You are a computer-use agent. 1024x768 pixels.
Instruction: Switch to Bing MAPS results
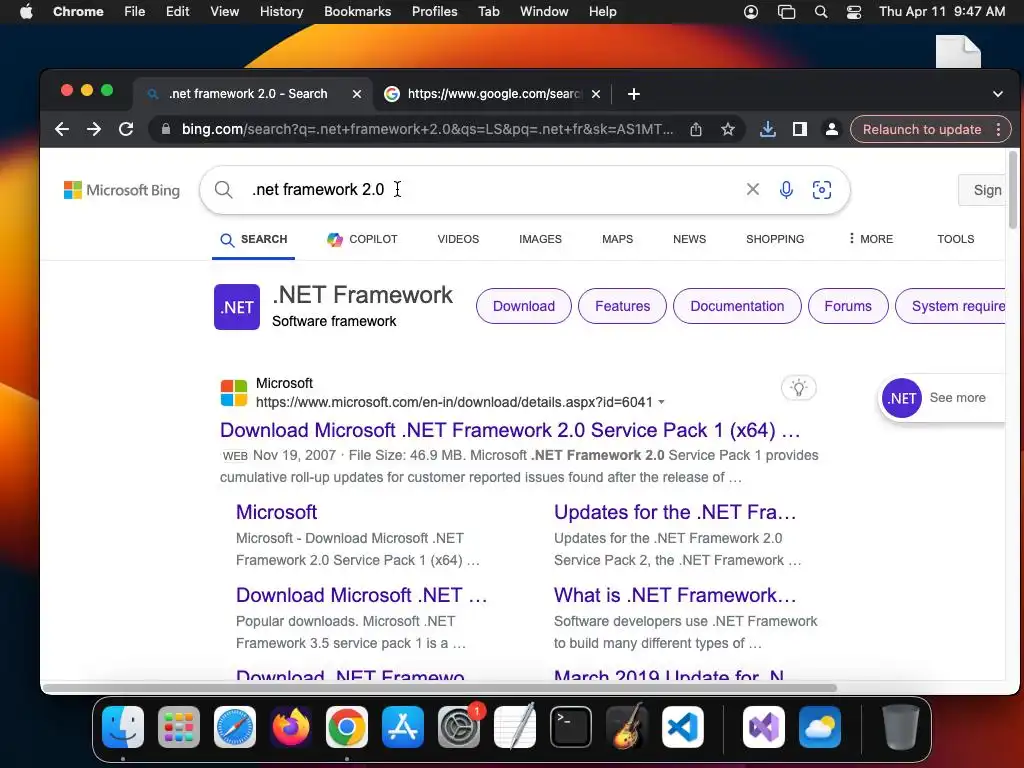617,239
